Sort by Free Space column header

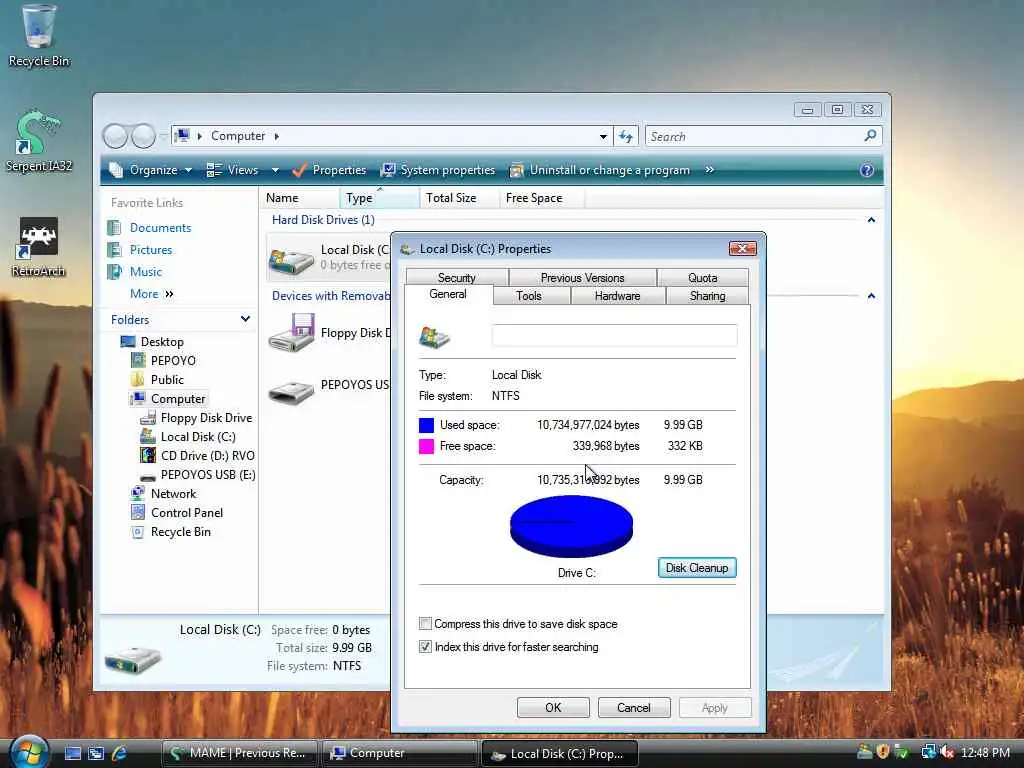(542, 198)
